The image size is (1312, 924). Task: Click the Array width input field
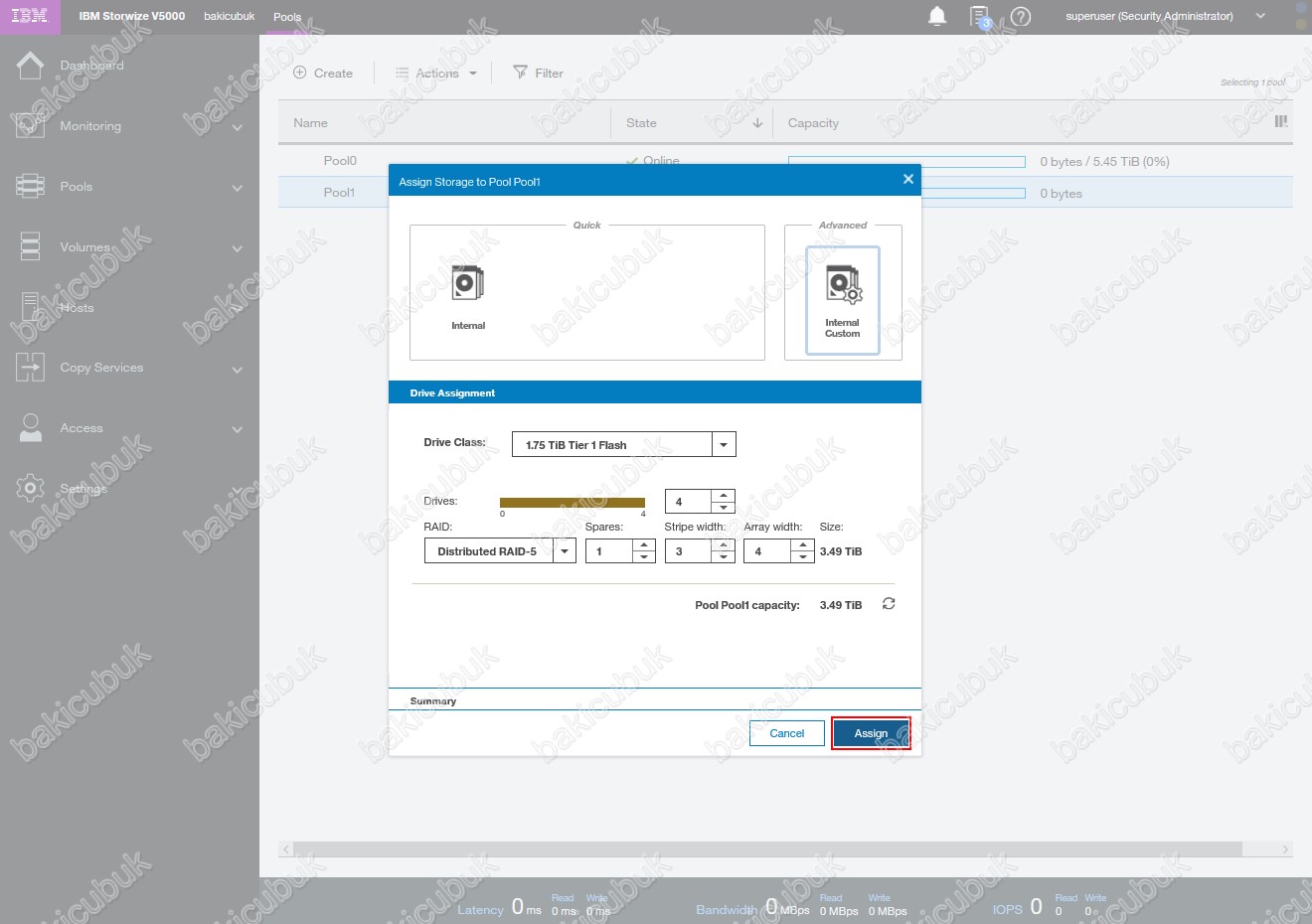point(768,551)
